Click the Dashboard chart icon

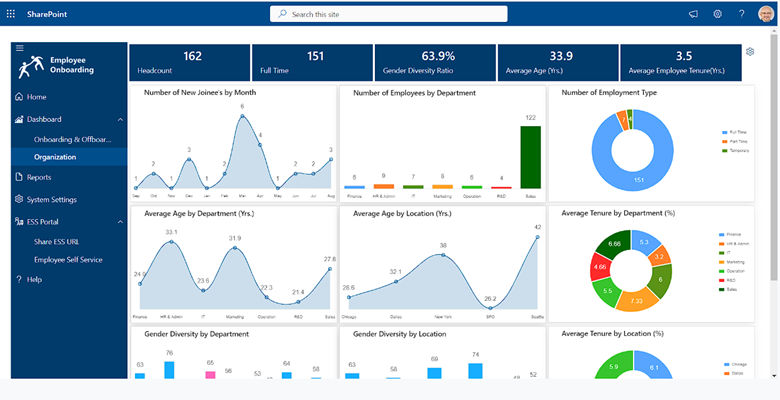coord(19,119)
